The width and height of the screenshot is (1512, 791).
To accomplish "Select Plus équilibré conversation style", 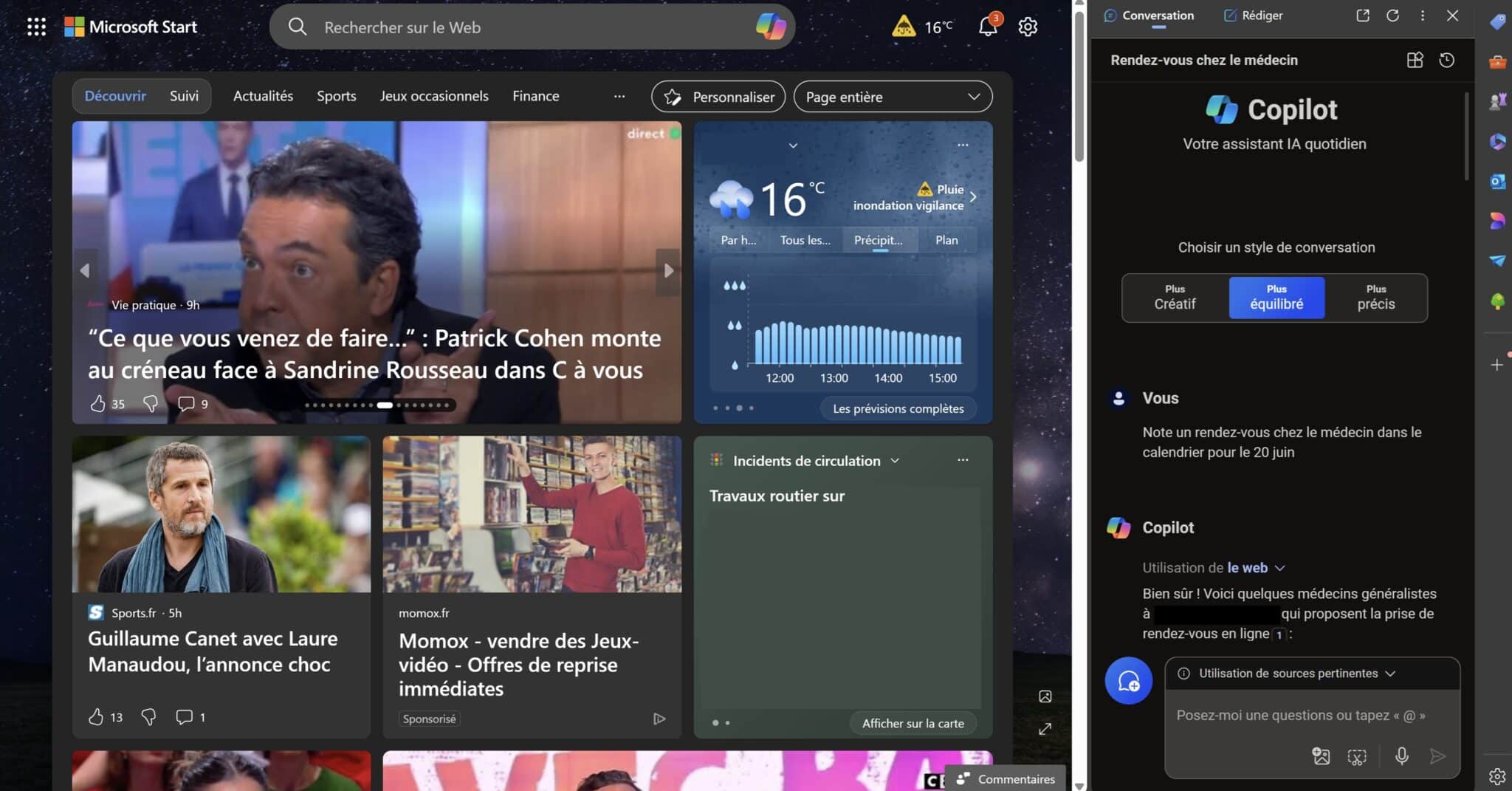I will 1276,298.
